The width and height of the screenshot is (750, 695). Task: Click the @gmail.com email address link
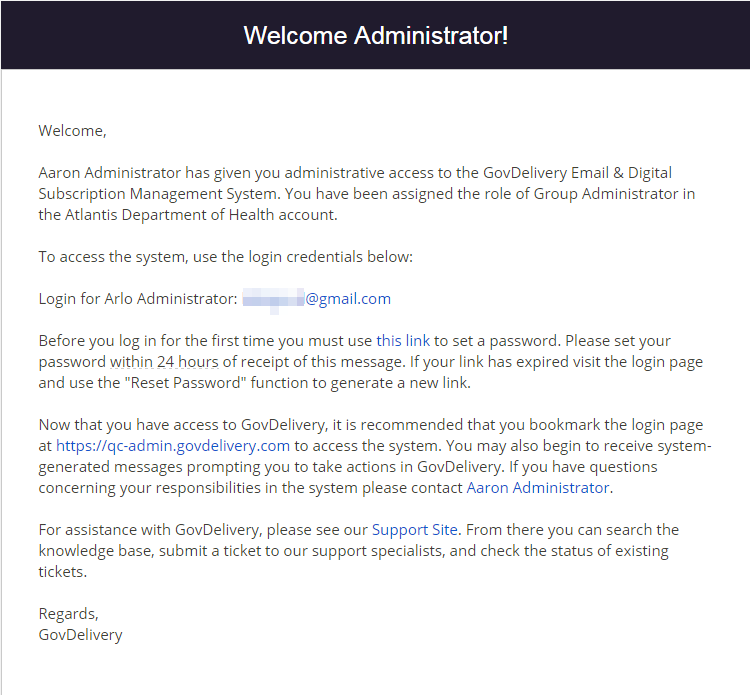pyautogui.click(x=348, y=299)
